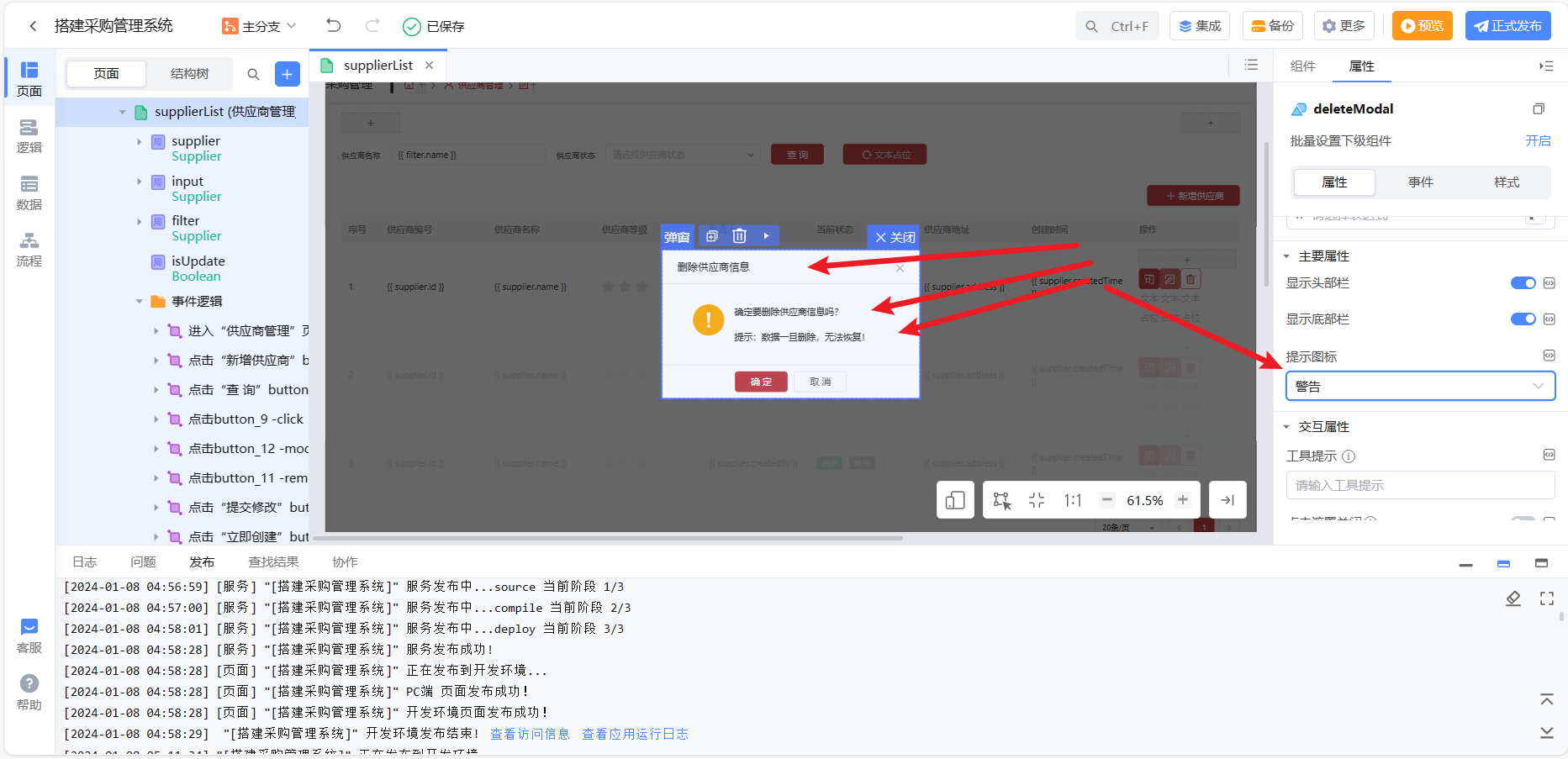The height and width of the screenshot is (759, 1568).
Task: Click the 关闭 button on modal toolbar
Action: [x=895, y=238]
